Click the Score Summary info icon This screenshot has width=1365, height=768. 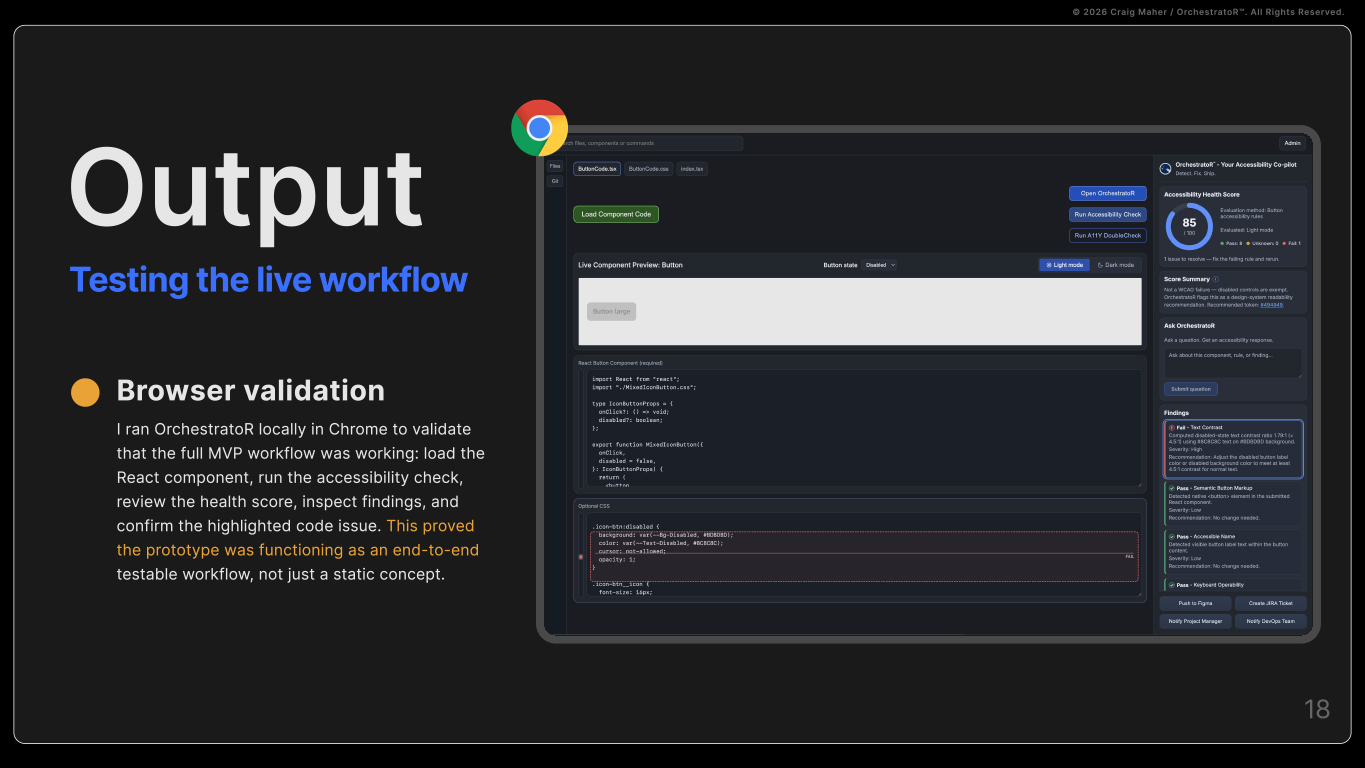[x=1216, y=279]
